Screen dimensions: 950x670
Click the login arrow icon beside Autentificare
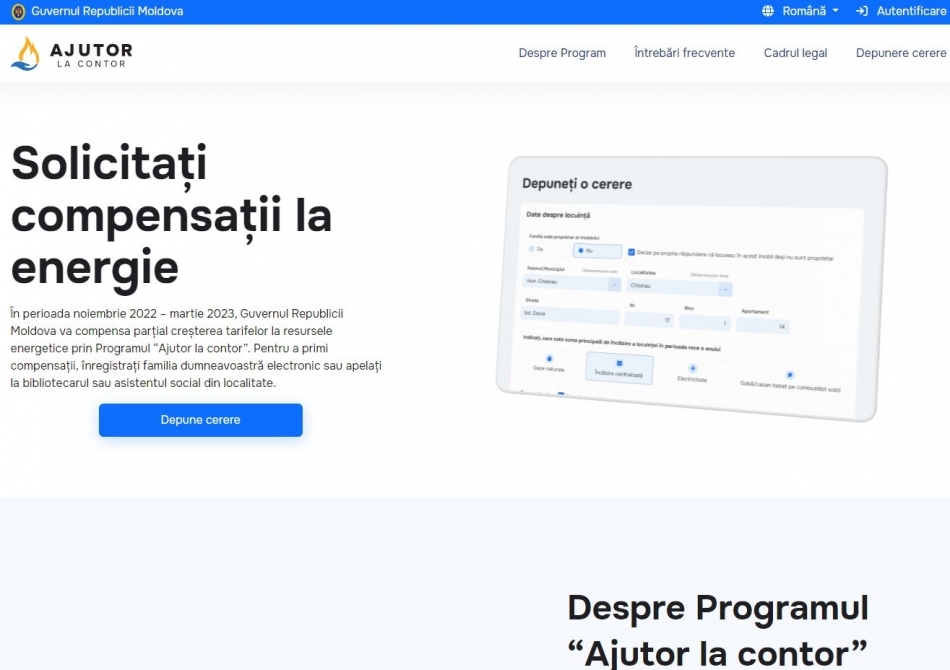point(862,11)
